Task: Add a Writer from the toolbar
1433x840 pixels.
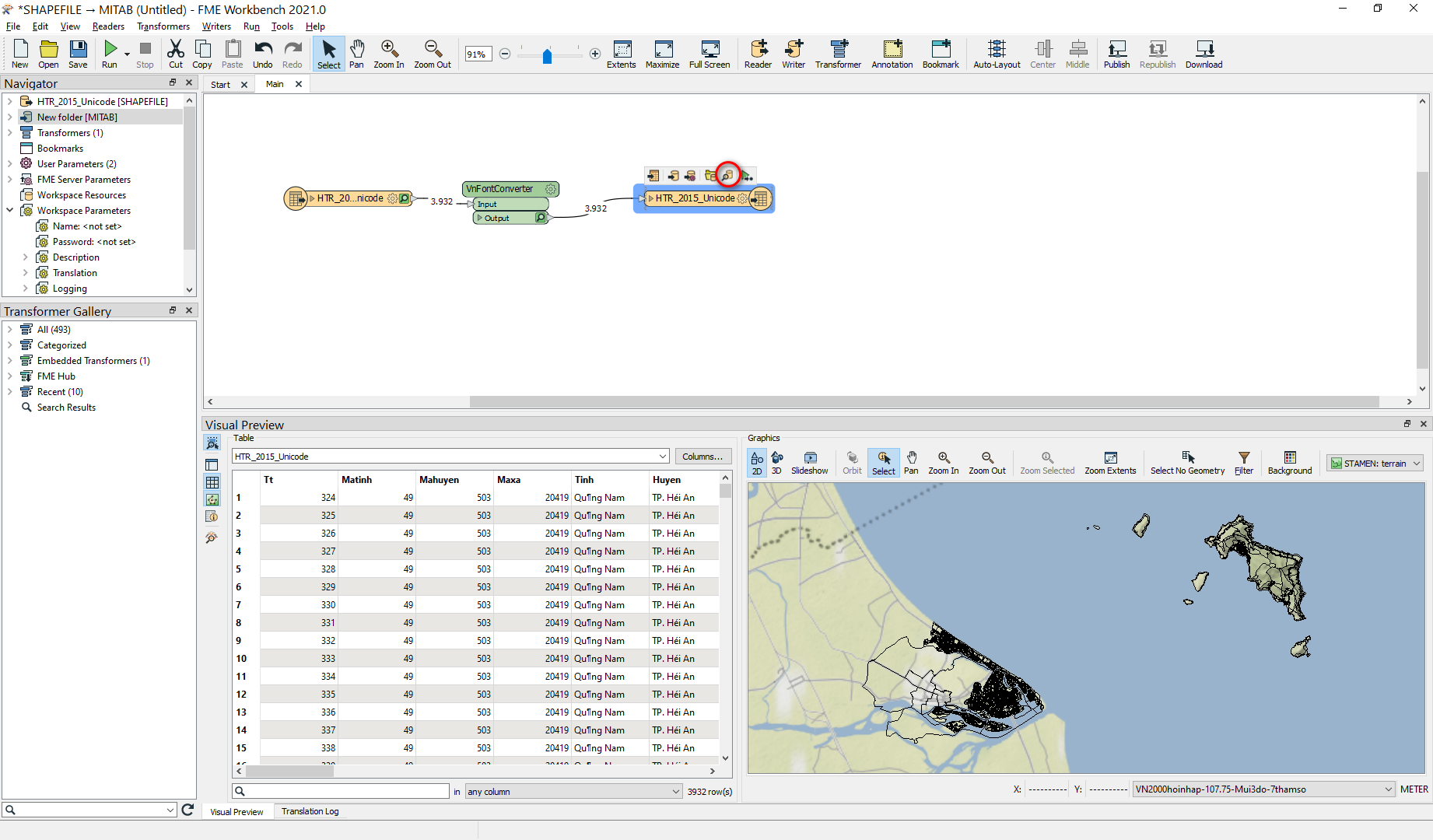Action: pyautogui.click(x=794, y=54)
